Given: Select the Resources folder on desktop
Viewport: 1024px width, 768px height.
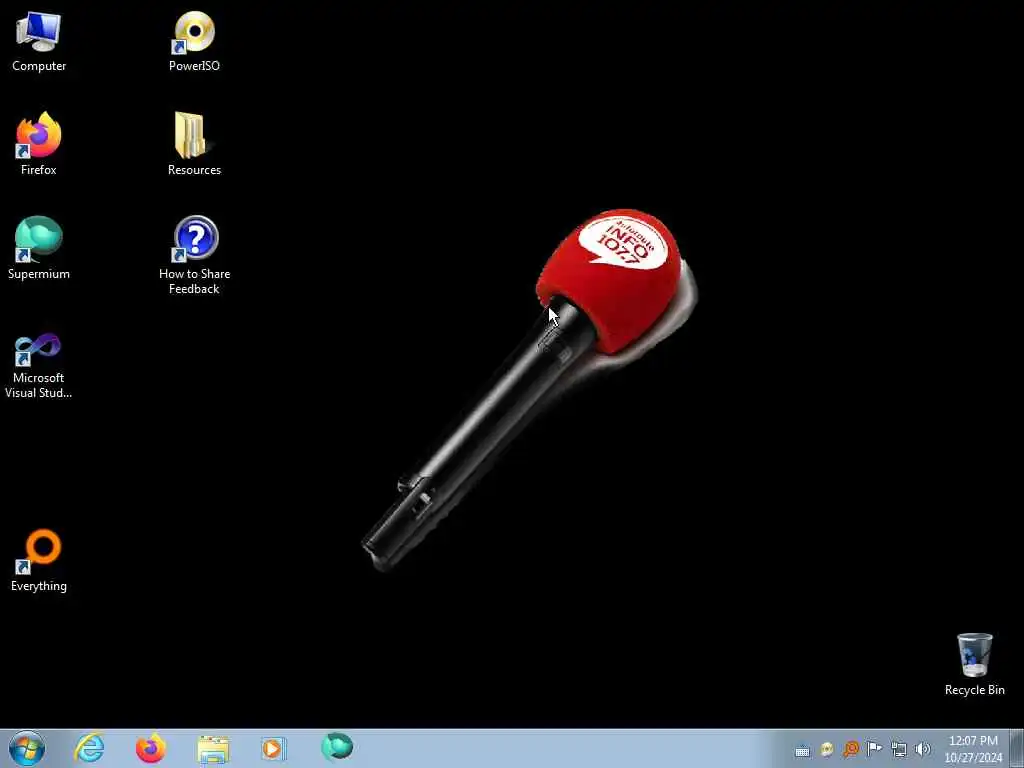Looking at the screenshot, I should (x=194, y=145).
